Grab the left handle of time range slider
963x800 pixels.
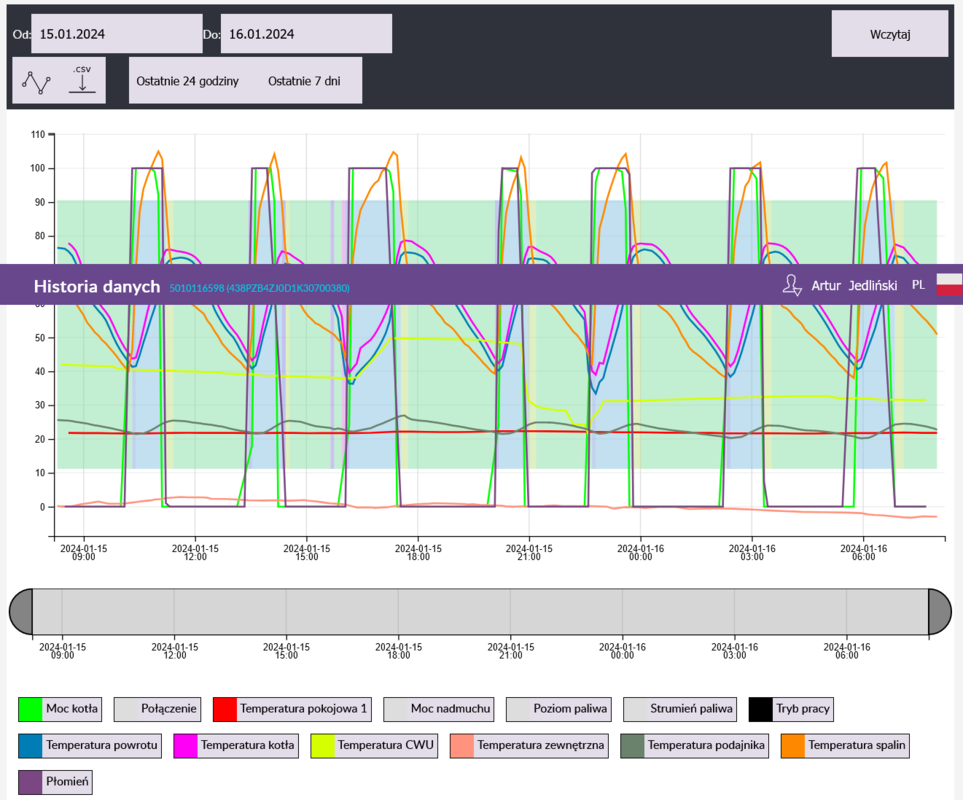tap(21, 611)
